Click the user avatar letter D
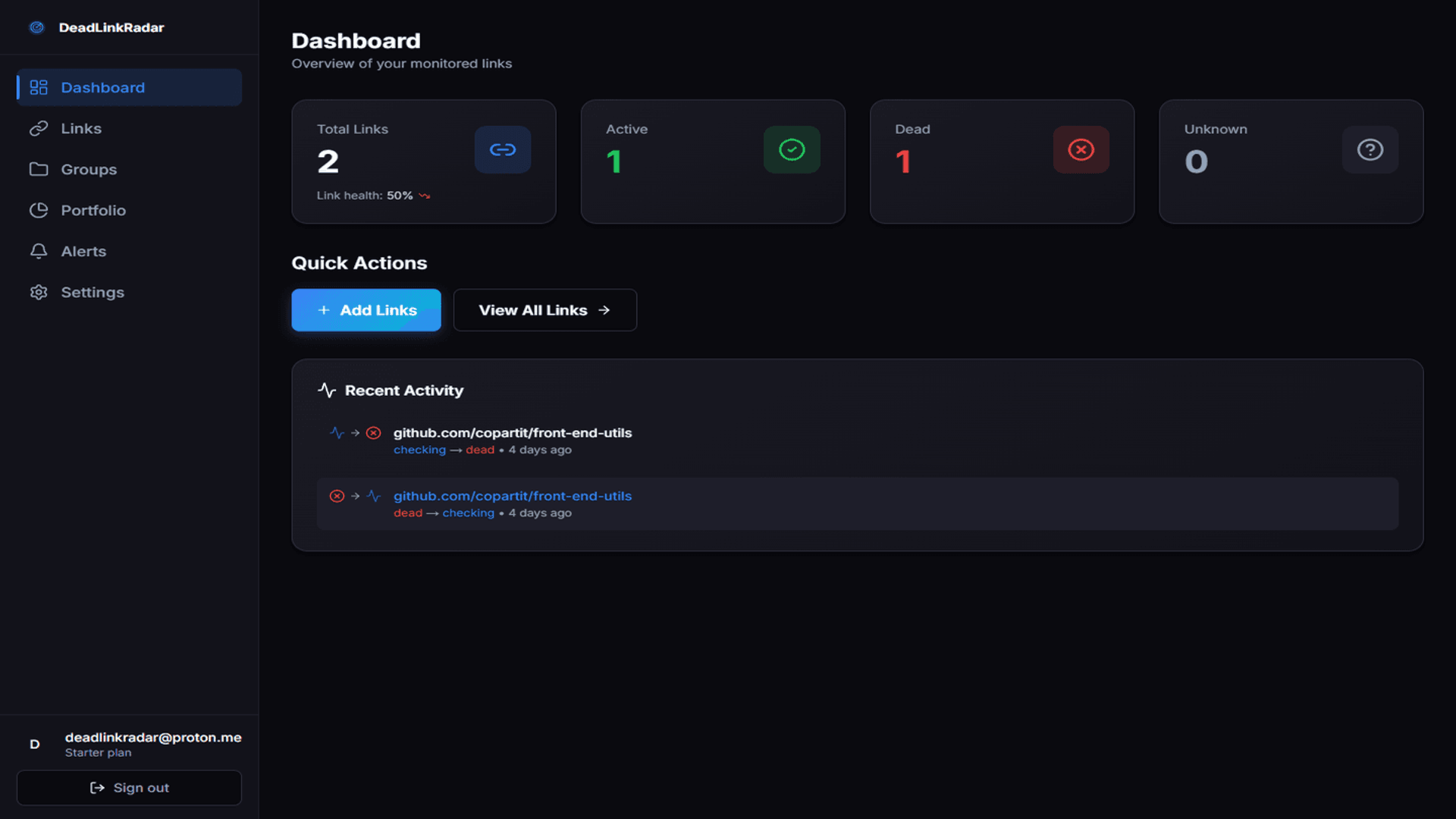The width and height of the screenshot is (1456, 819). click(x=35, y=744)
